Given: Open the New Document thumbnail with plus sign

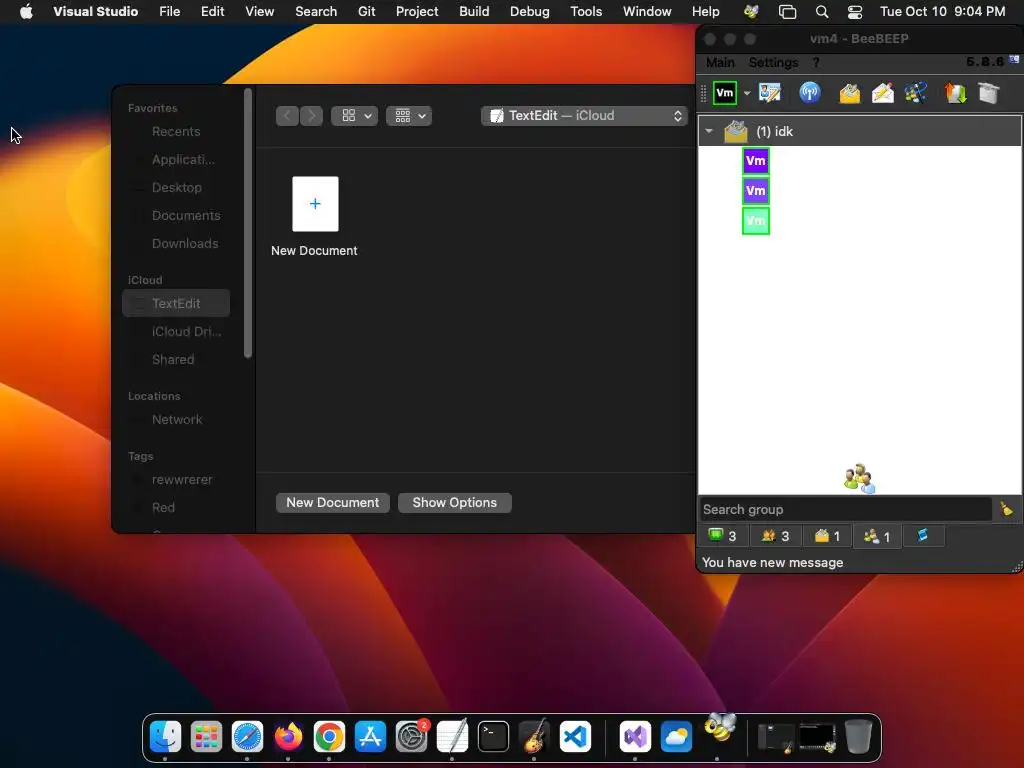Looking at the screenshot, I should point(315,204).
